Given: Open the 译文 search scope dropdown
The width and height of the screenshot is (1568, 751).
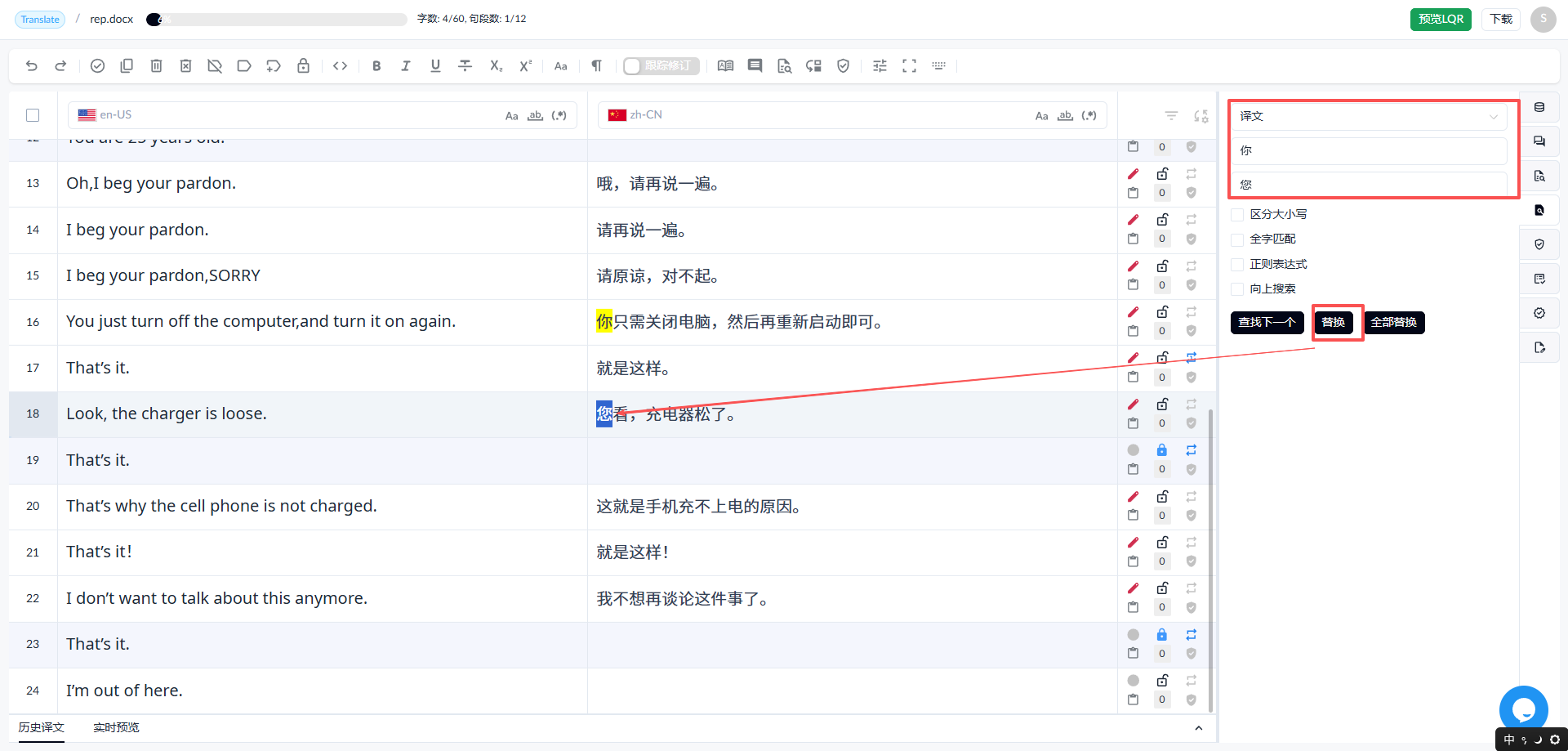Looking at the screenshot, I should (x=1369, y=116).
